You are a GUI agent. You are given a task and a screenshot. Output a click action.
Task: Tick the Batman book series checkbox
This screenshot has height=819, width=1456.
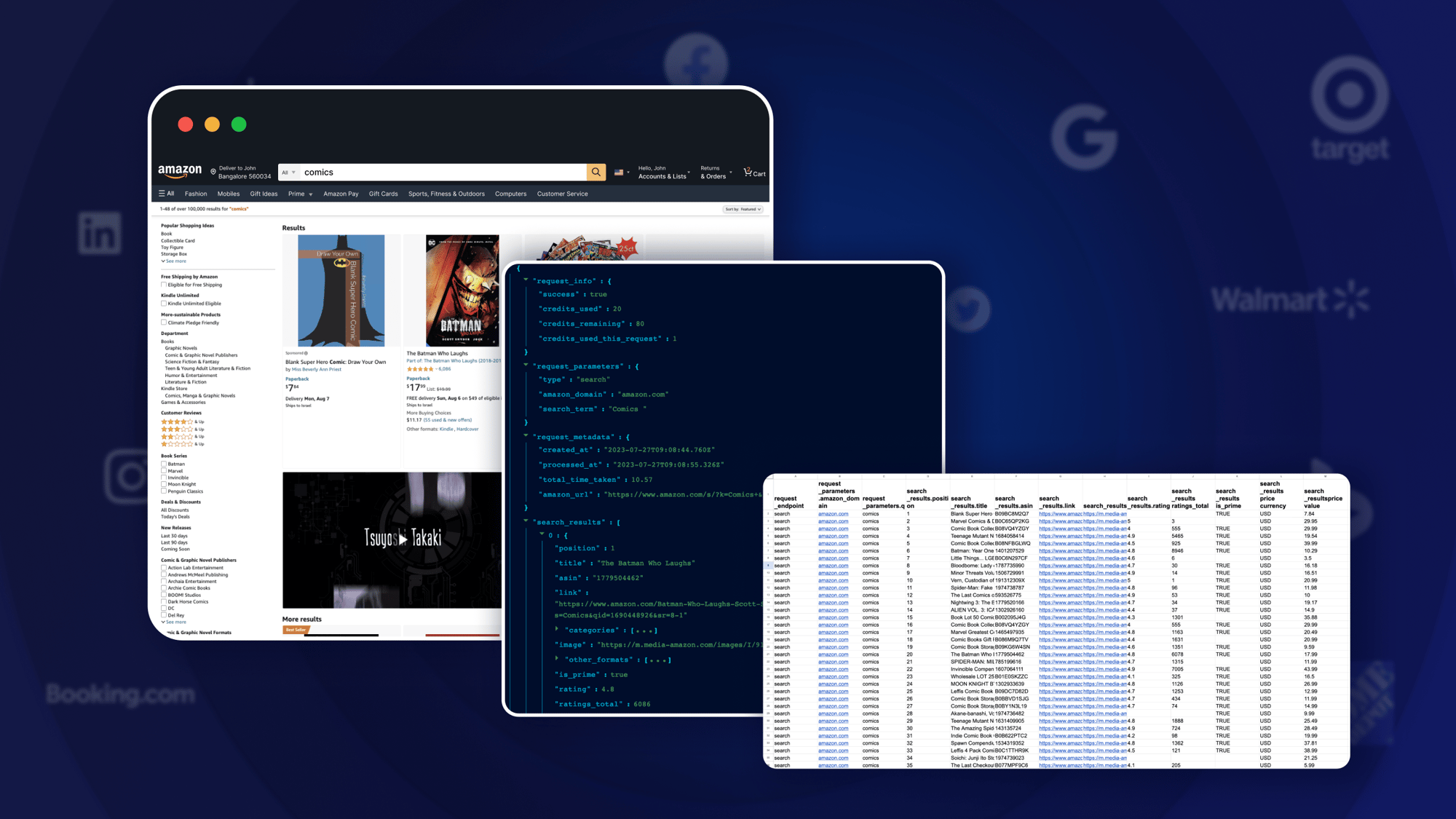point(164,464)
